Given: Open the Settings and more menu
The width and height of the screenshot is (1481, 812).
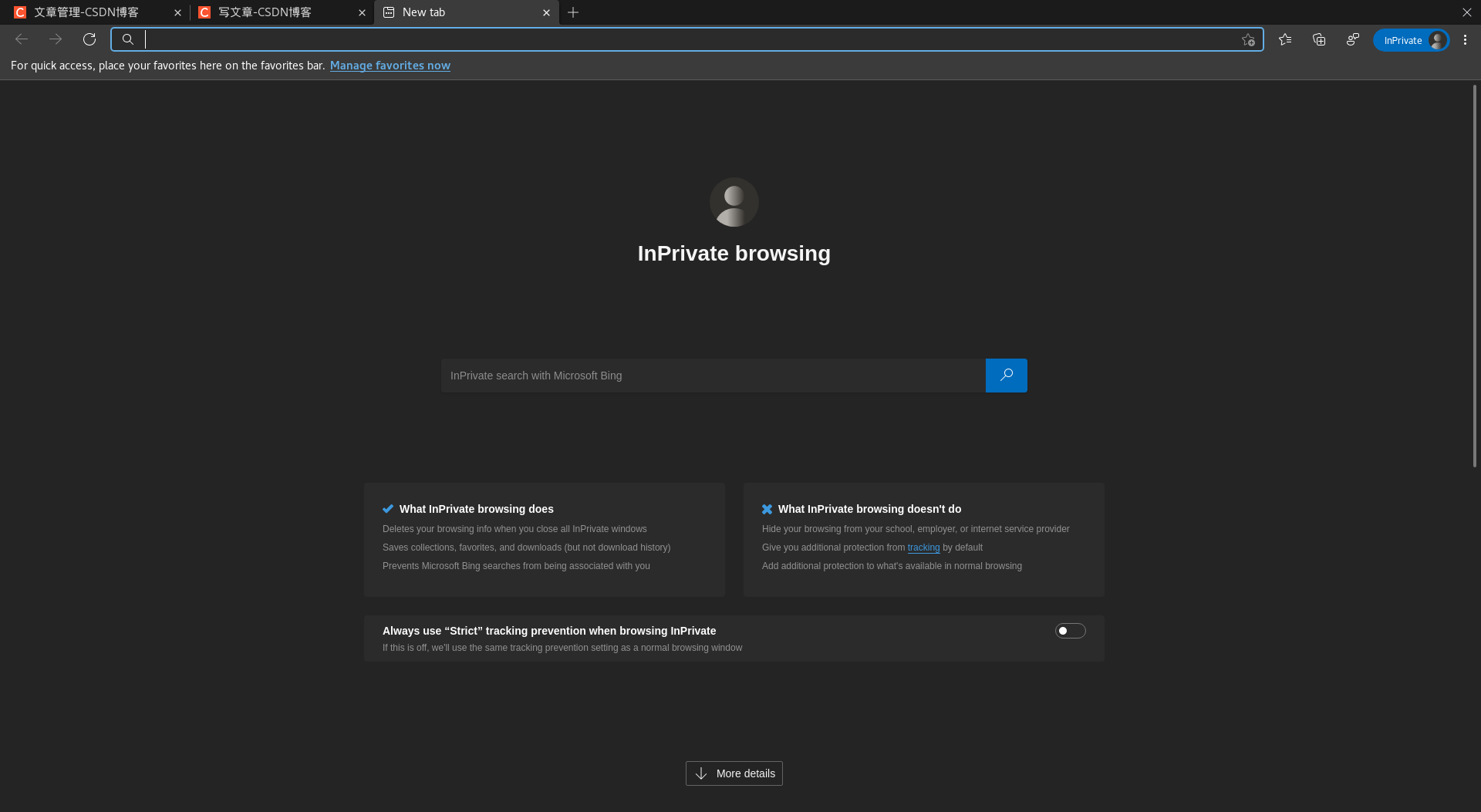Looking at the screenshot, I should pos(1465,39).
